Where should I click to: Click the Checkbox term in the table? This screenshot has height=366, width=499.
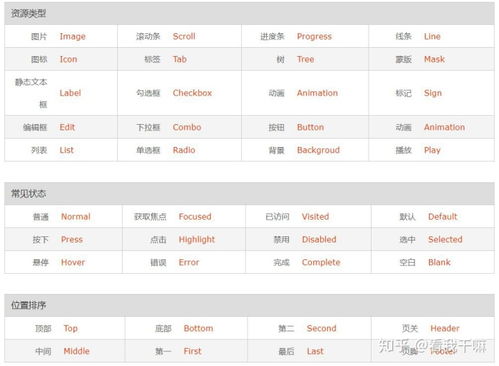point(192,93)
